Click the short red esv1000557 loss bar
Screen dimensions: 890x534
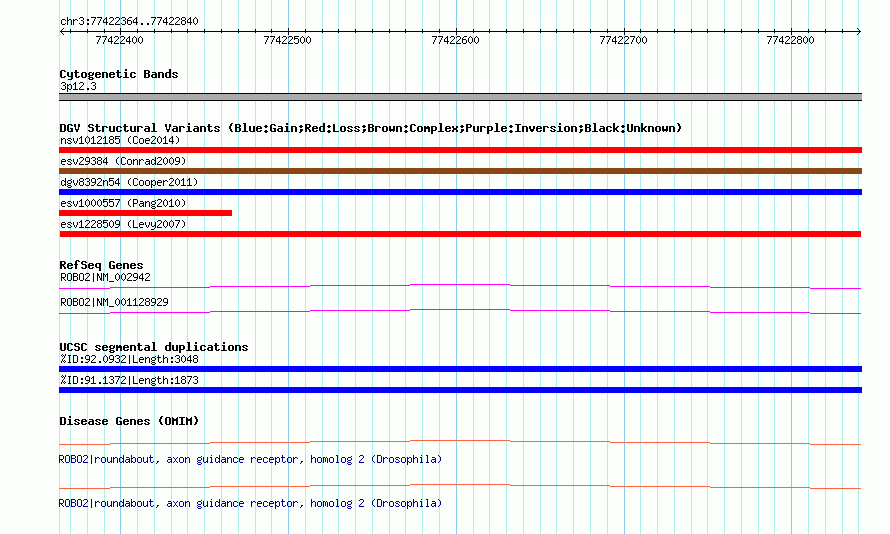pos(145,213)
